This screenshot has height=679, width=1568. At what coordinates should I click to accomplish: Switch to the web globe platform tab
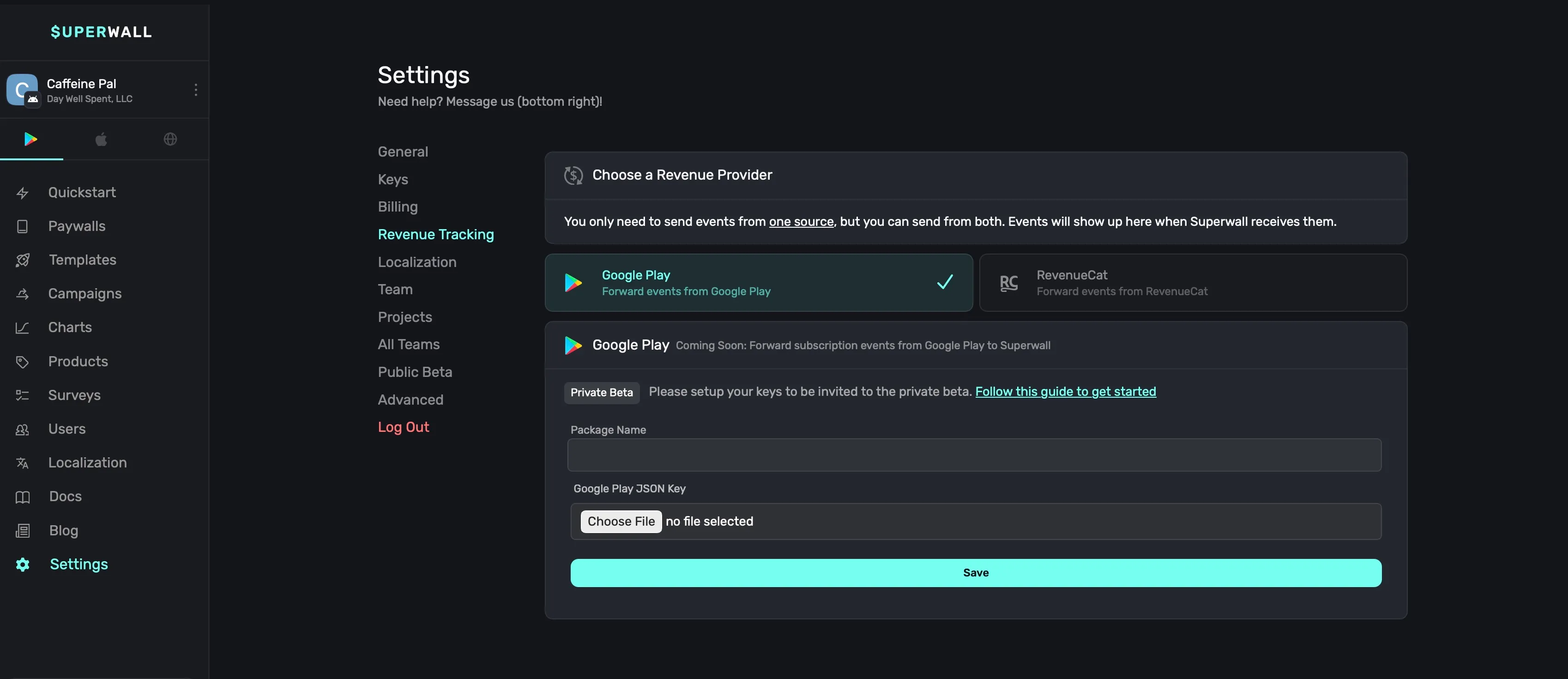(x=170, y=139)
